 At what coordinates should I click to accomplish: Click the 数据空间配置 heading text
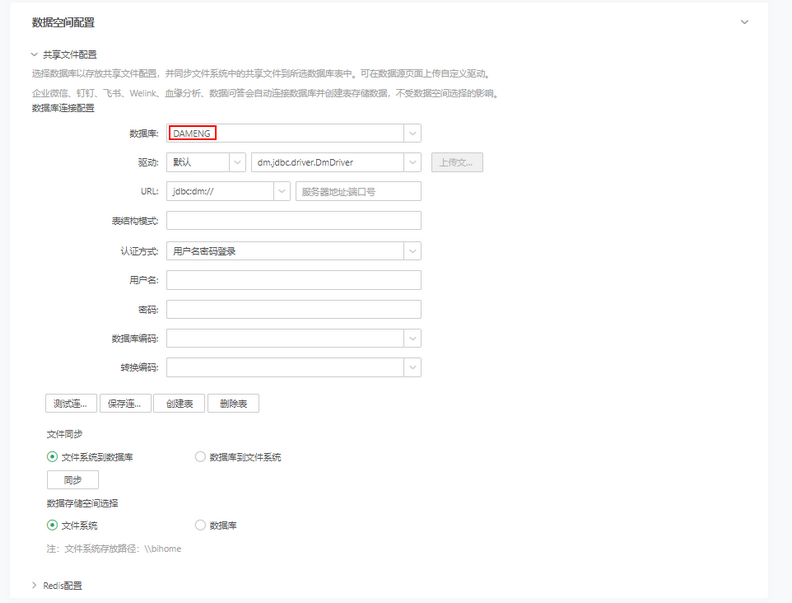[x=63, y=22]
